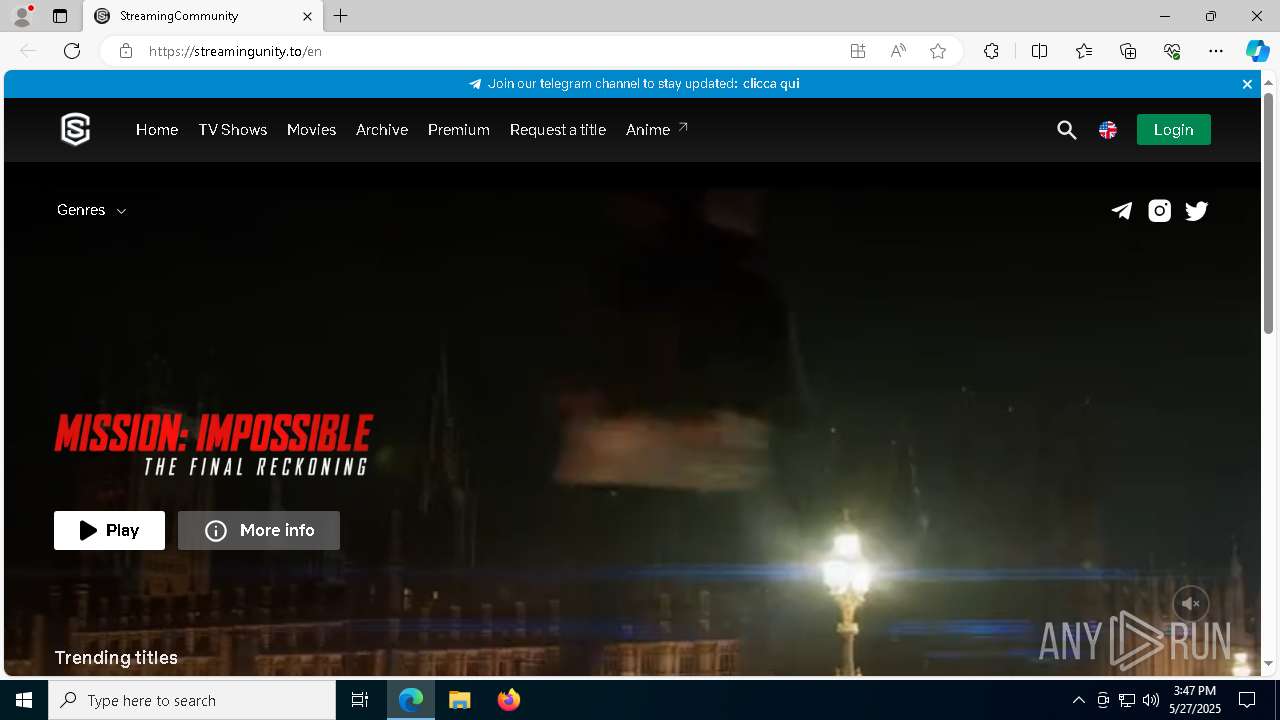The width and height of the screenshot is (1280, 720).
Task: Close the StreamingCommunity tab
Action: pos(308,16)
